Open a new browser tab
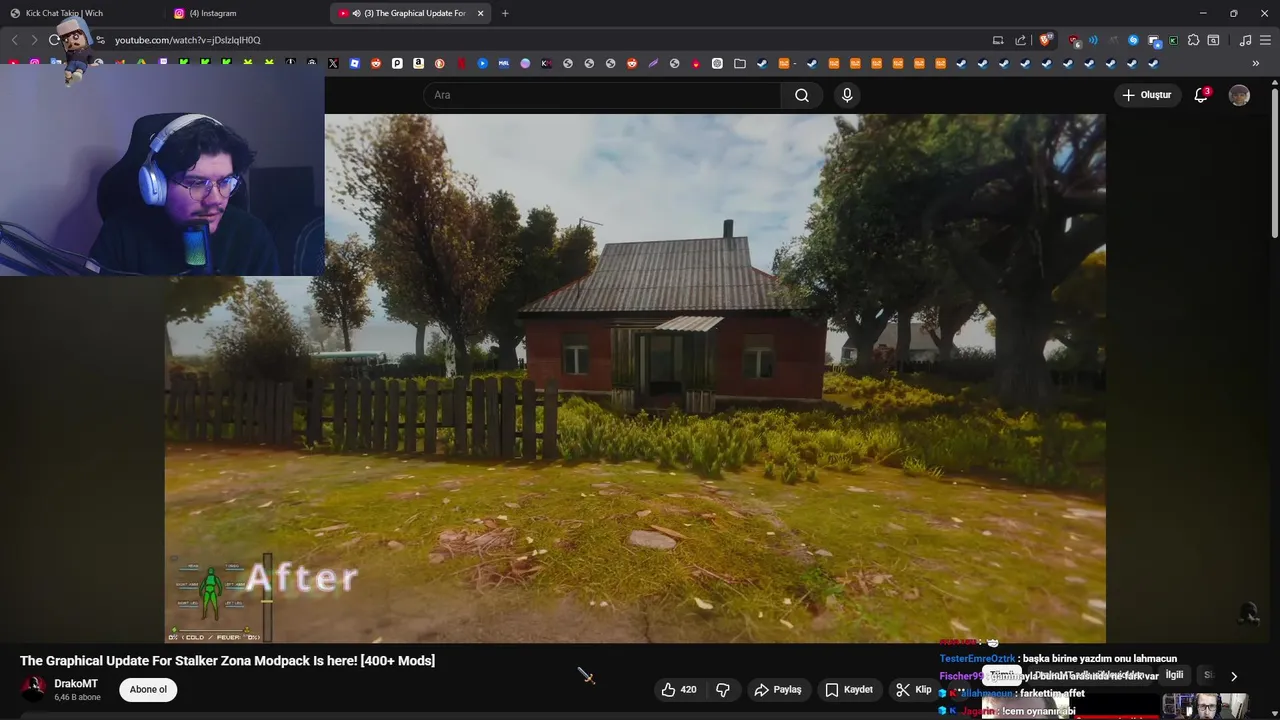 point(505,13)
